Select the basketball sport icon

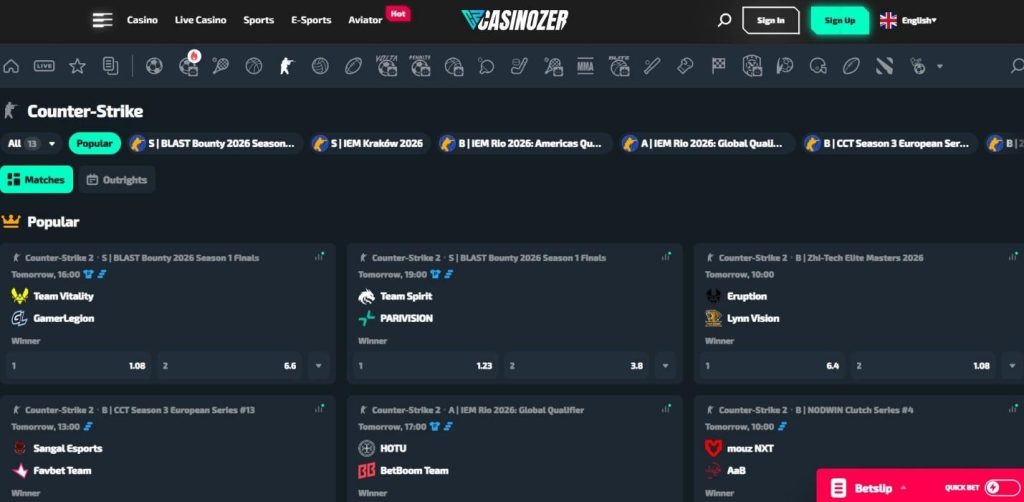[254, 67]
